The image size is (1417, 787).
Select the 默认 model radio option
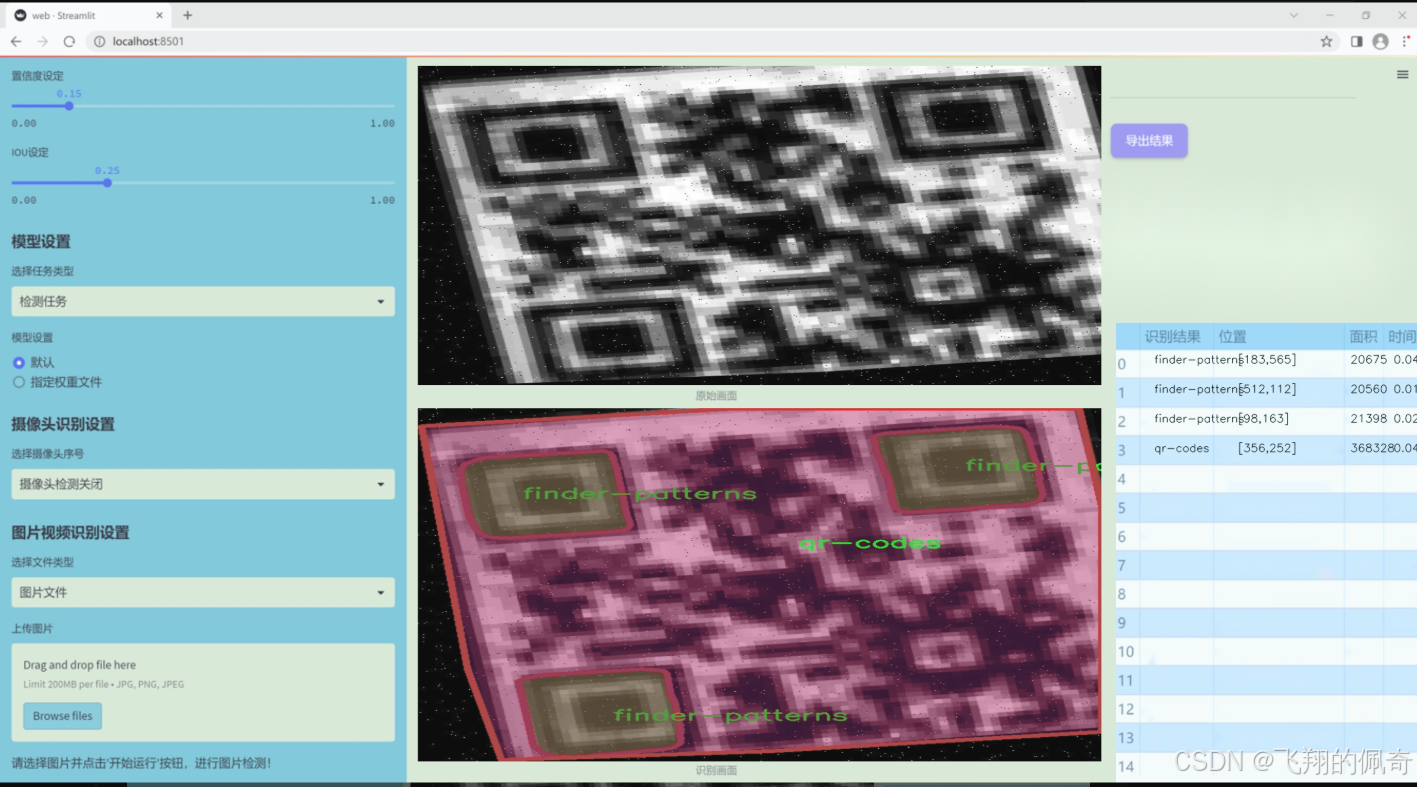[19, 362]
